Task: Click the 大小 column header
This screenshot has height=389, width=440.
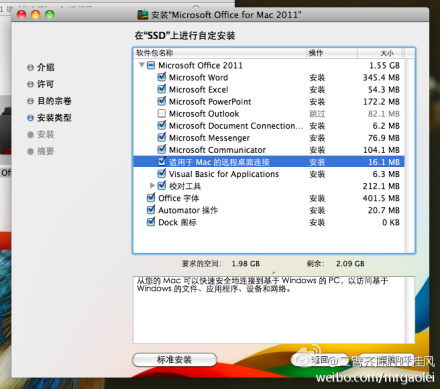Action: tap(381, 53)
